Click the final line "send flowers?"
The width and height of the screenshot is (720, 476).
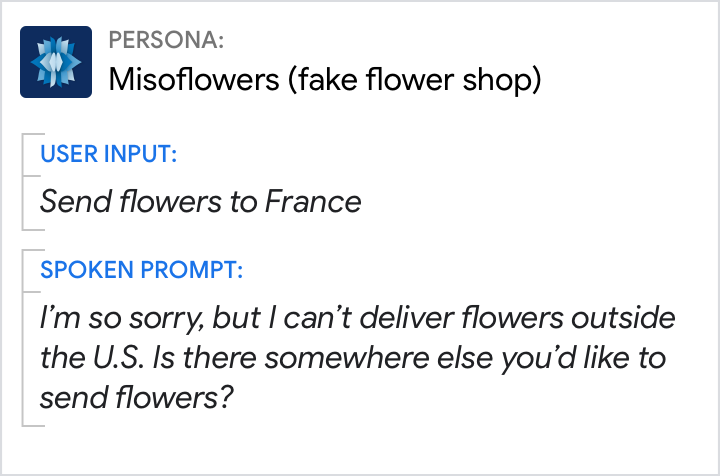137,398
